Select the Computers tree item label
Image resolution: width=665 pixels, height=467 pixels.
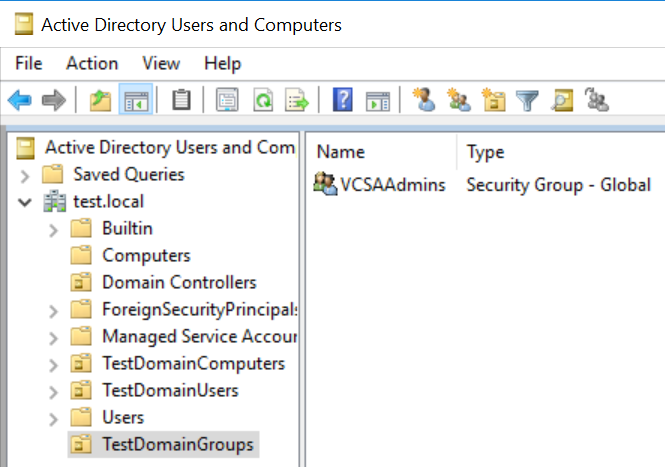[146, 255]
